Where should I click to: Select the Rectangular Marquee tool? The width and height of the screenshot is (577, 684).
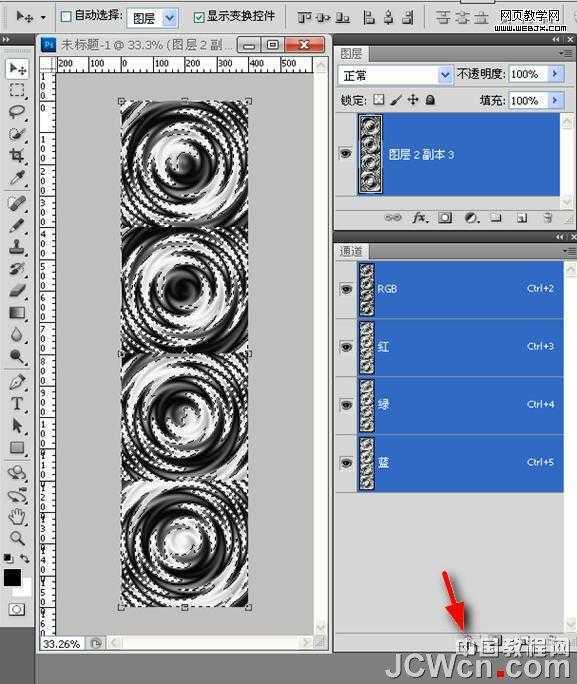click(17, 90)
